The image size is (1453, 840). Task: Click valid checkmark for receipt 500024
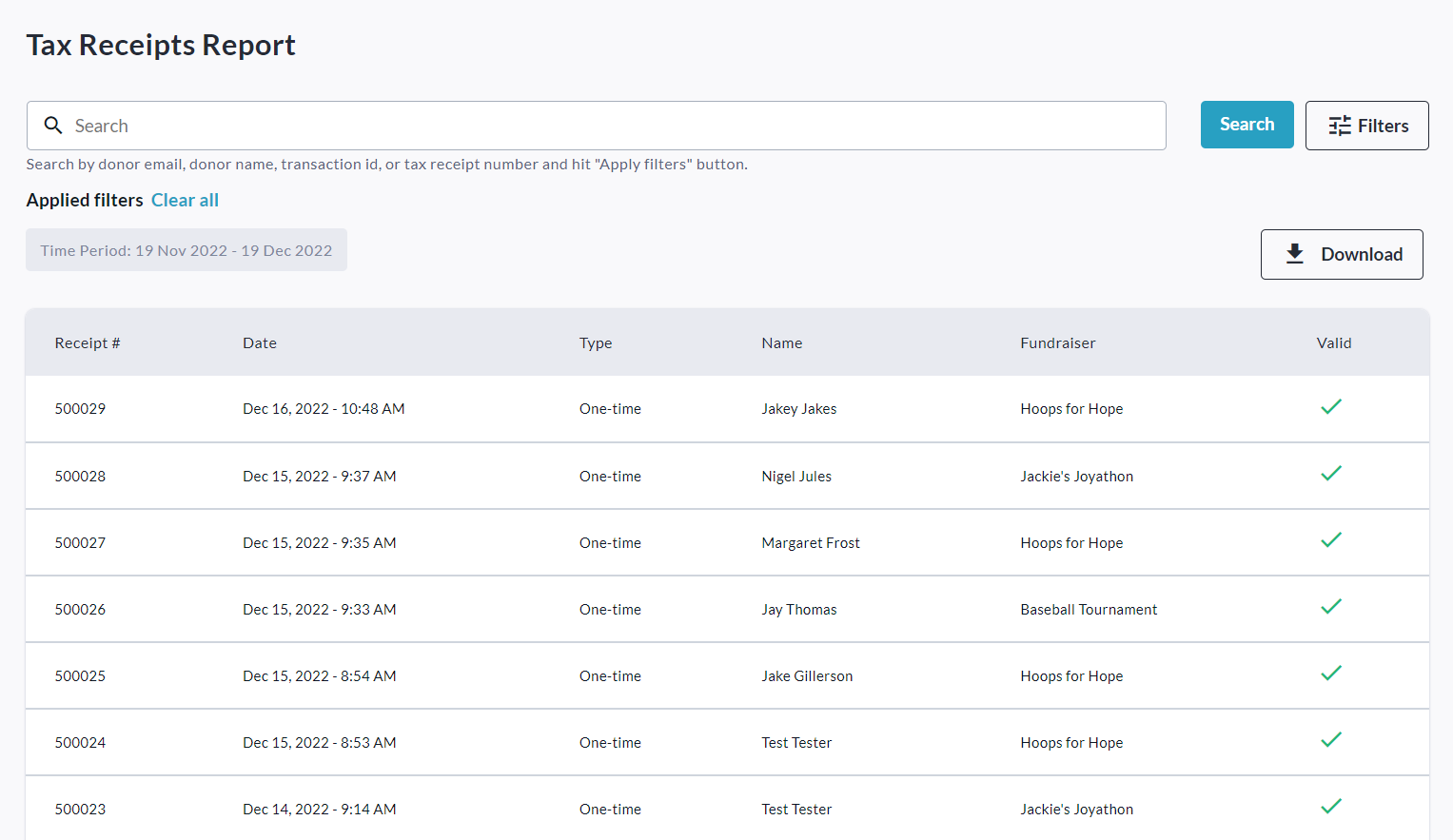pyautogui.click(x=1330, y=740)
